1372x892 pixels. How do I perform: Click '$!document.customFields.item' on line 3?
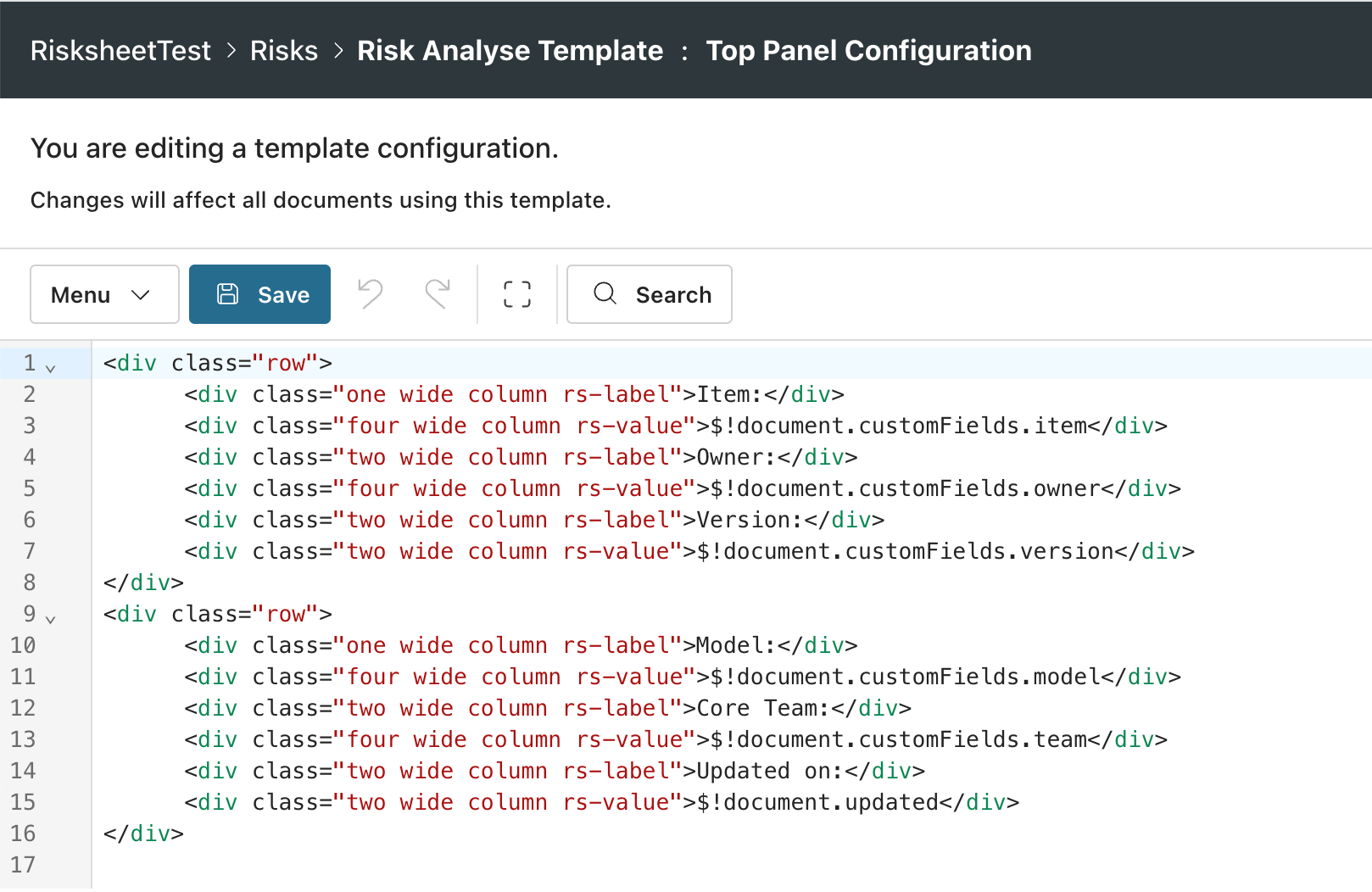pyautogui.click(x=899, y=426)
